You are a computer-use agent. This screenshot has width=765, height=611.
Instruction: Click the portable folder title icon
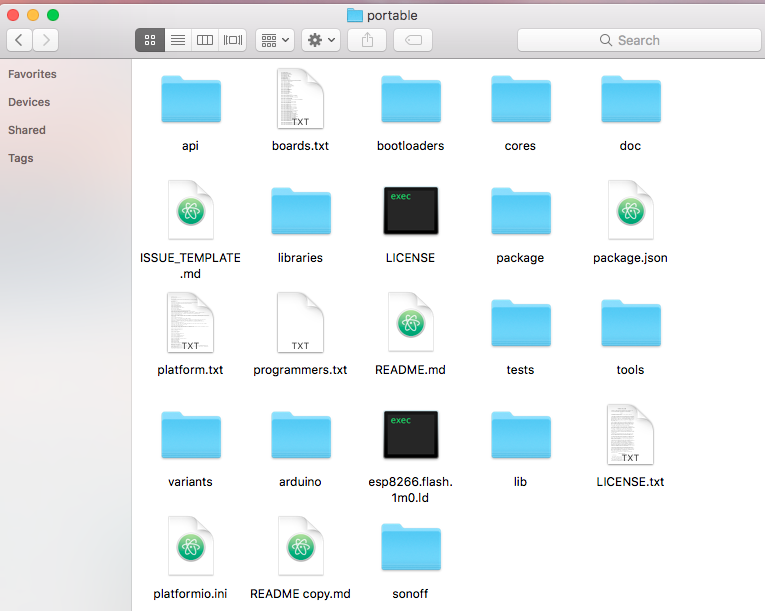pyautogui.click(x=355, y=16)
